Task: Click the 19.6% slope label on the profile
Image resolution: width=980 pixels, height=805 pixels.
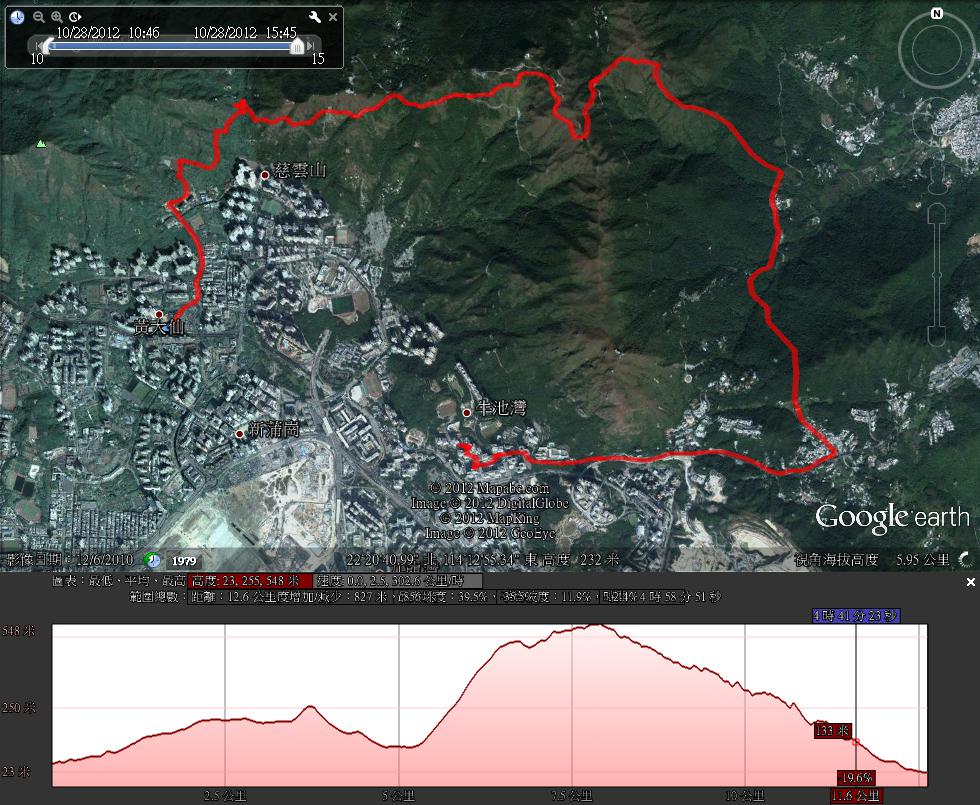Action: click(856, 778)
